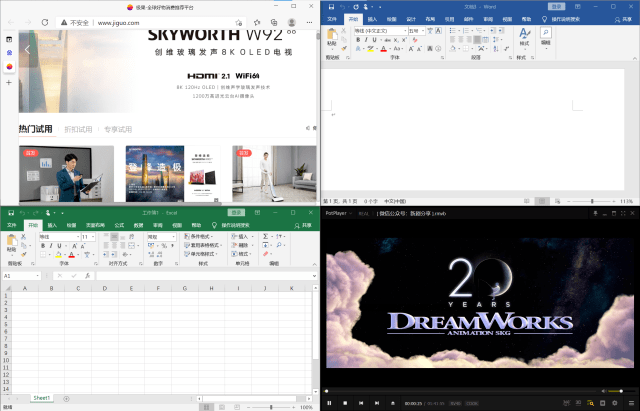Viewport: 640px width, 411px height.
Task: Click the Paste clipboard icon in Word
Action: pyautogui.click(x=332, y=35)
